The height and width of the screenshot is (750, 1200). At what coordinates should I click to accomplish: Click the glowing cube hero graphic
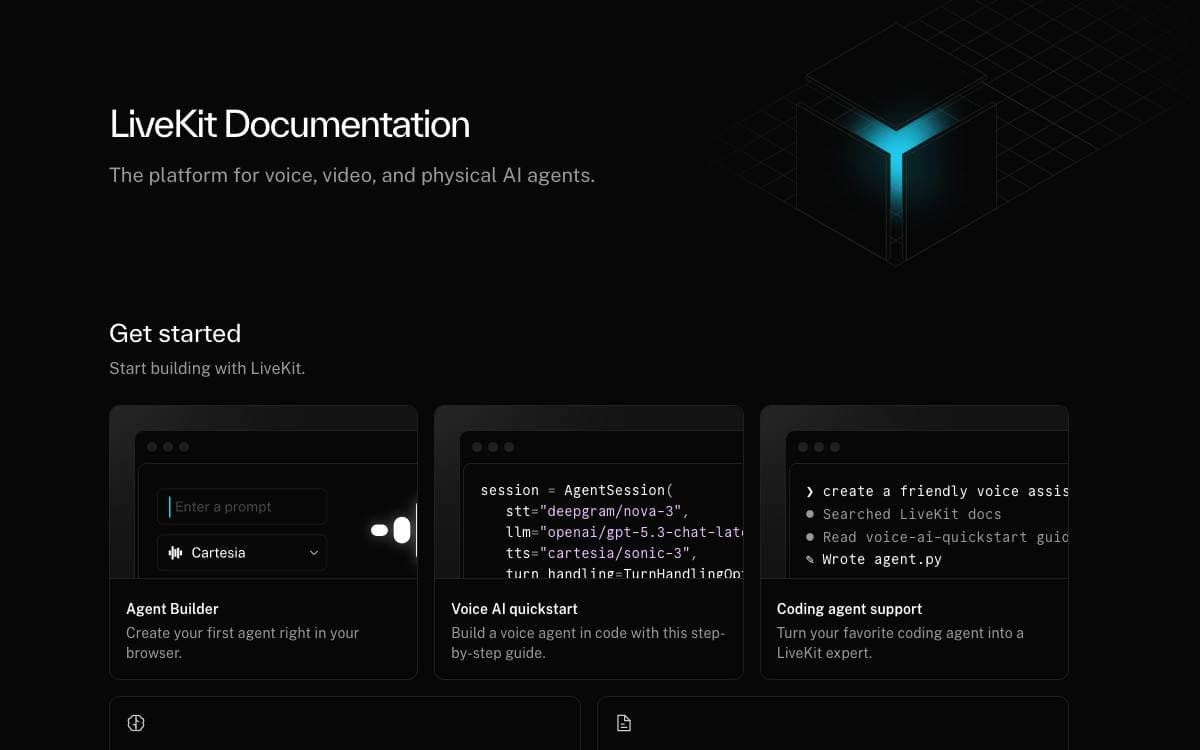tap(897, 145)
